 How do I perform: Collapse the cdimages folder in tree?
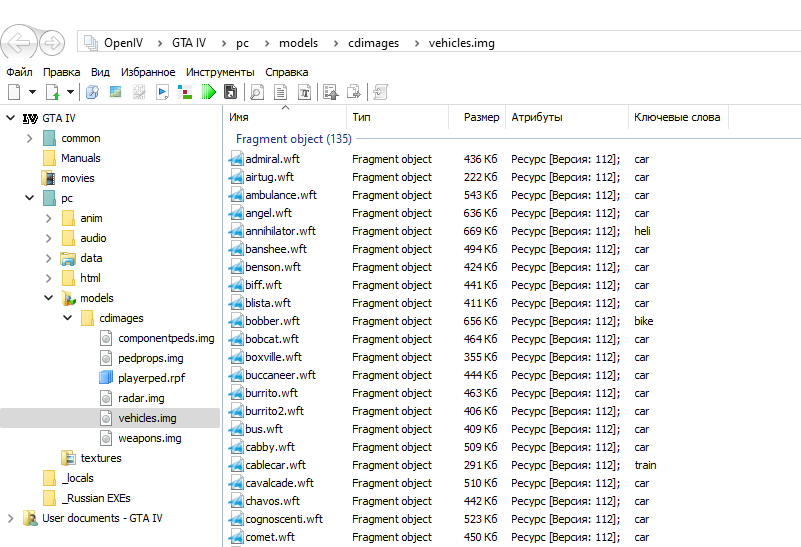point(67,318)
